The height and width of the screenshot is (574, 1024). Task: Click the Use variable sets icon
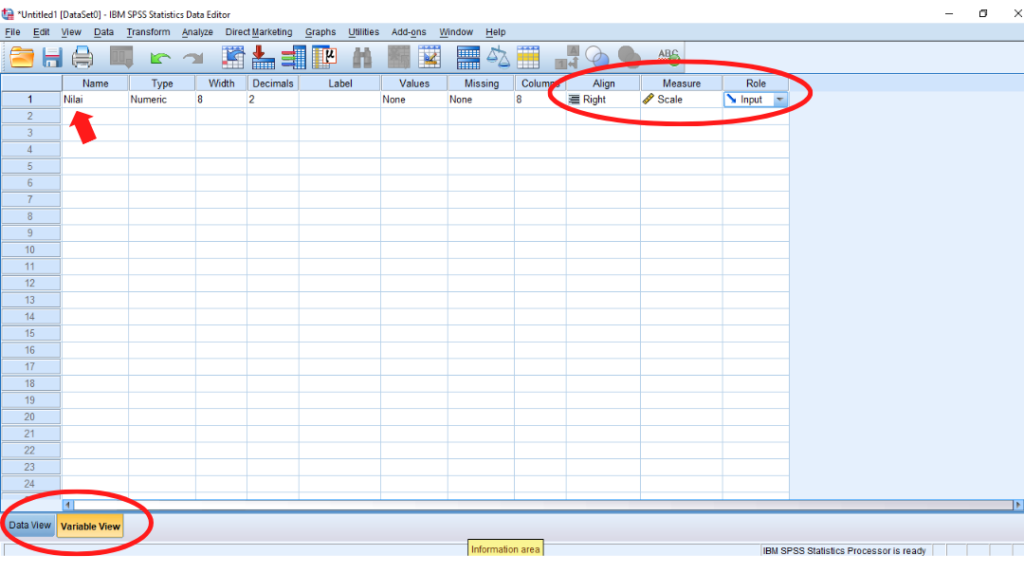[597, 57]
